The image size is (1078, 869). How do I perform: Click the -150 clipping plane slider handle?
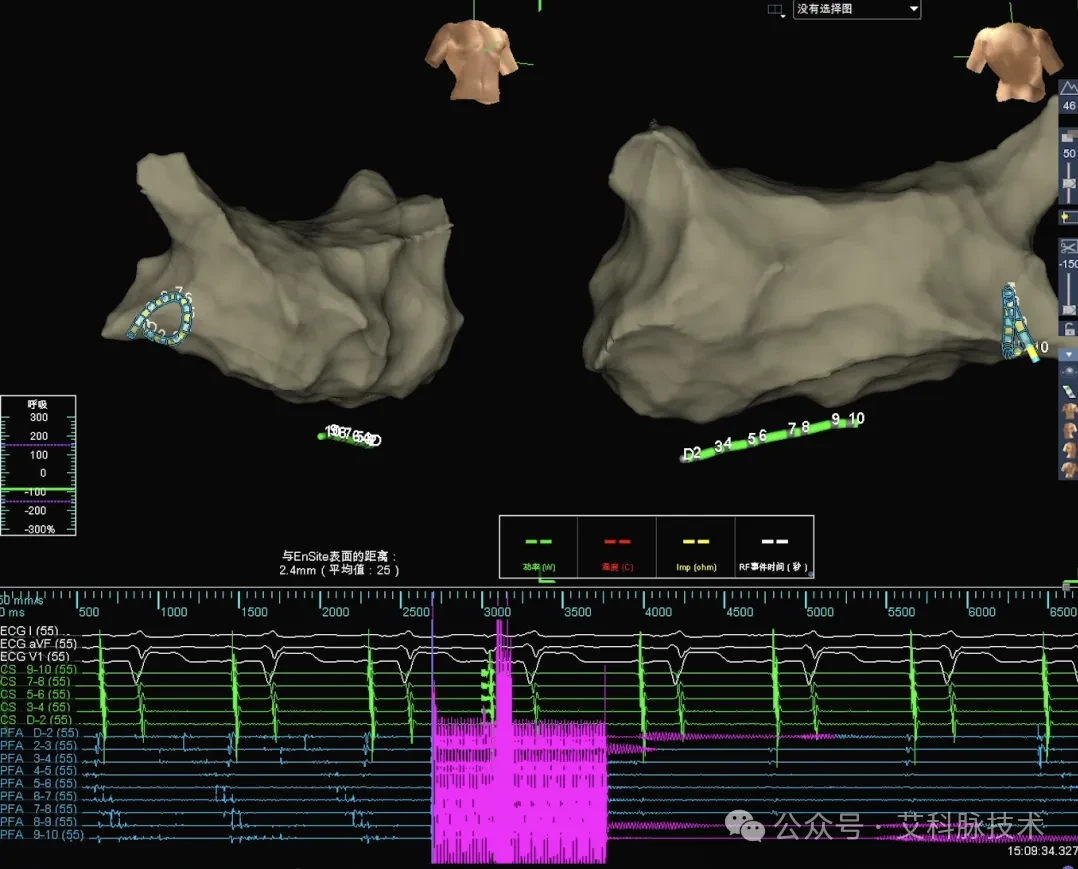1068,310
